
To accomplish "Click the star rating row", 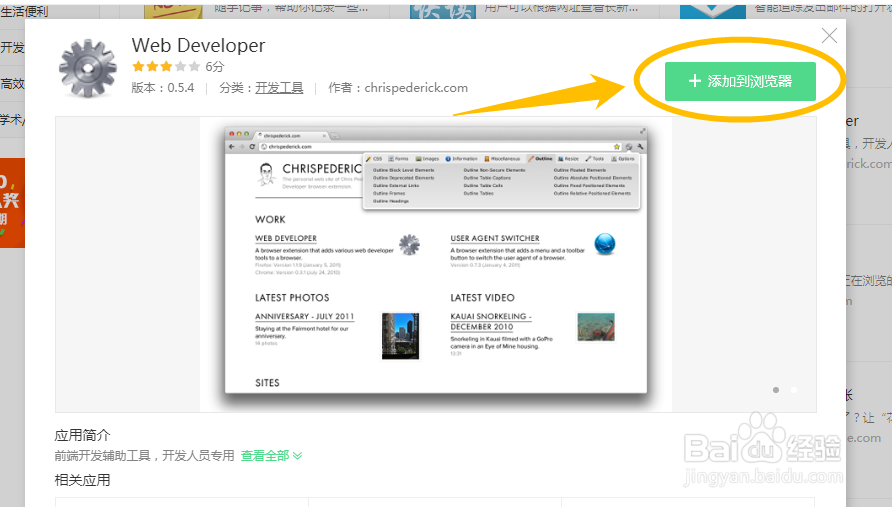I will [166, 67].
